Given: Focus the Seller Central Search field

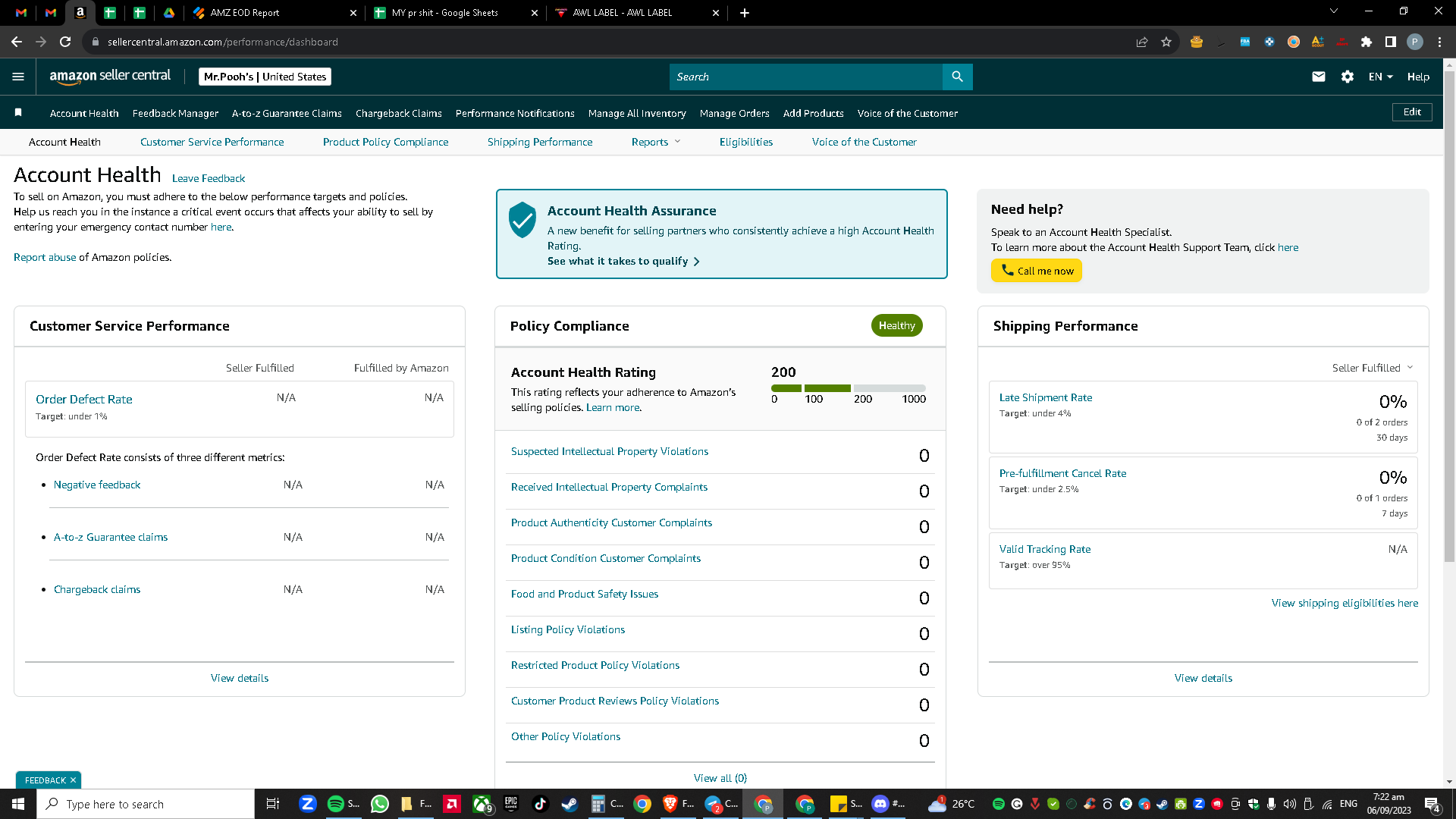Looking at the screenshot, I should [x=806, y=77].
